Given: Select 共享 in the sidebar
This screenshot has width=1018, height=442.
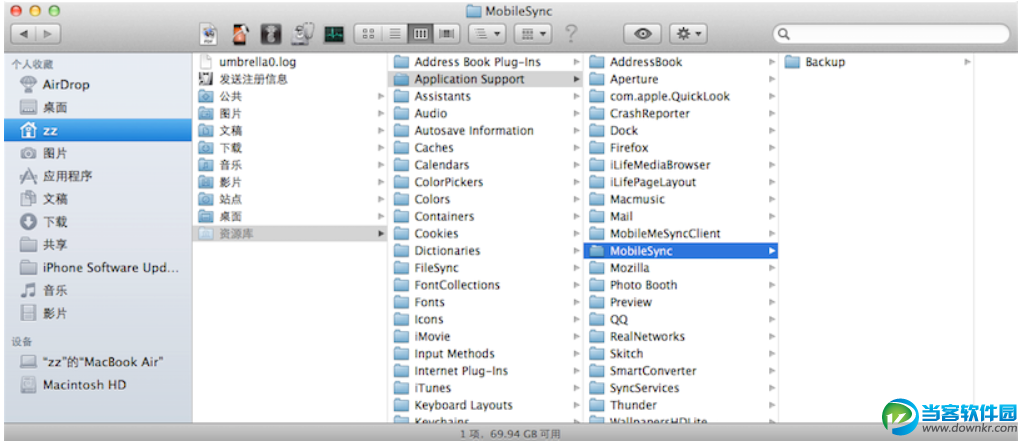Looking at the screenshot, I should 98,245.
